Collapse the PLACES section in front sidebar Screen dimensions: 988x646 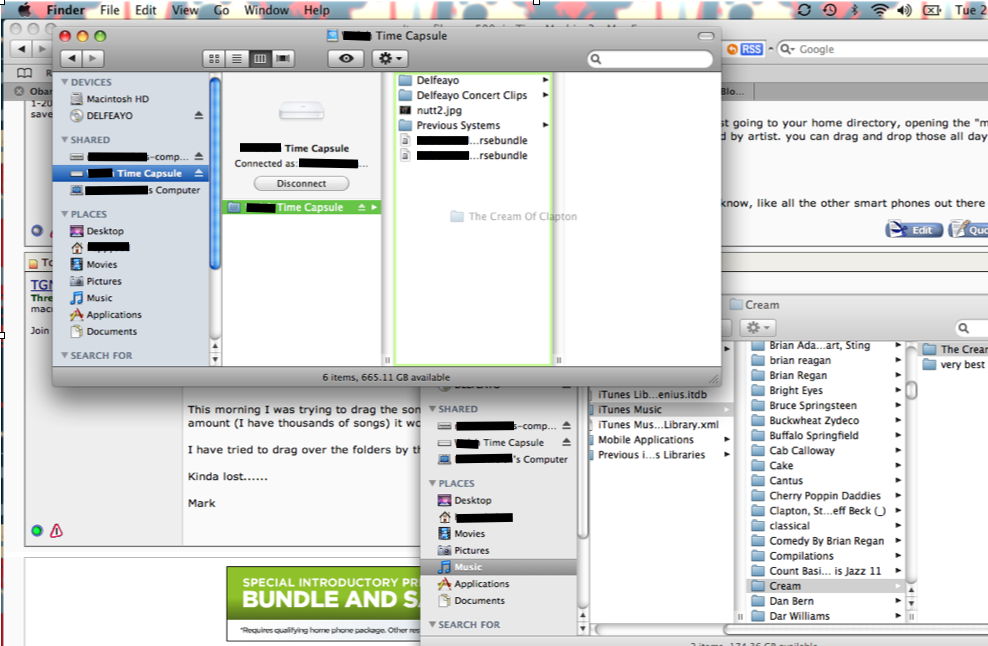point(64,214)
